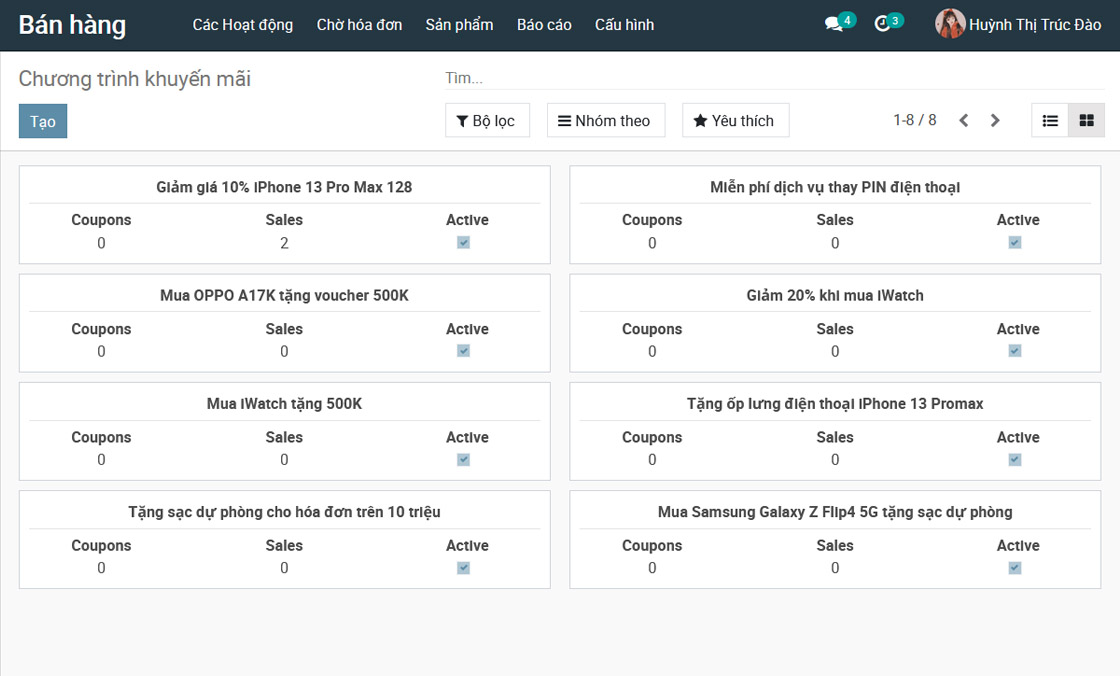
Task: Open the Báo cáo menu
Action: [x=544, y=25]
